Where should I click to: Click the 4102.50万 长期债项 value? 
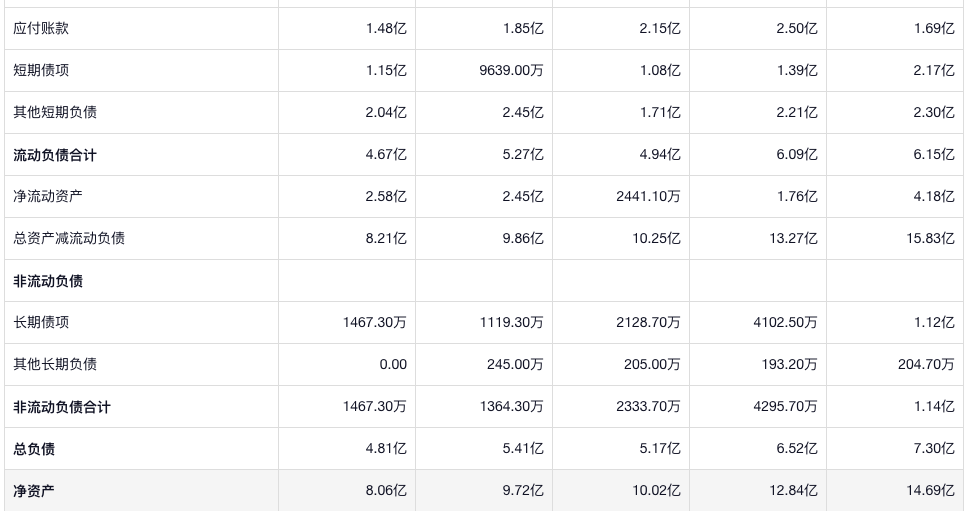[785, 322]
